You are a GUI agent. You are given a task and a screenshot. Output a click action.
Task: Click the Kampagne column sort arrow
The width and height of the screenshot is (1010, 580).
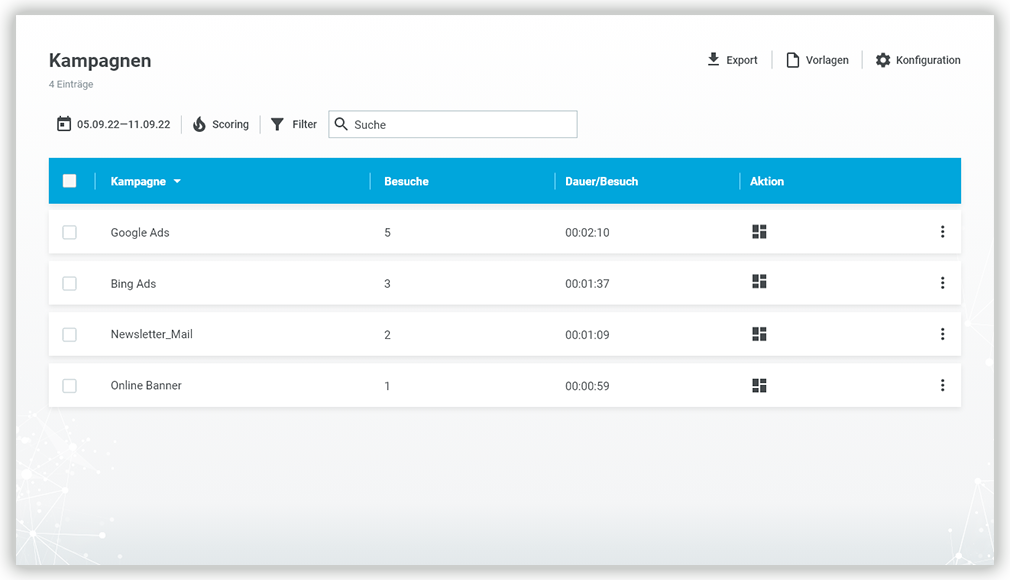177,182
